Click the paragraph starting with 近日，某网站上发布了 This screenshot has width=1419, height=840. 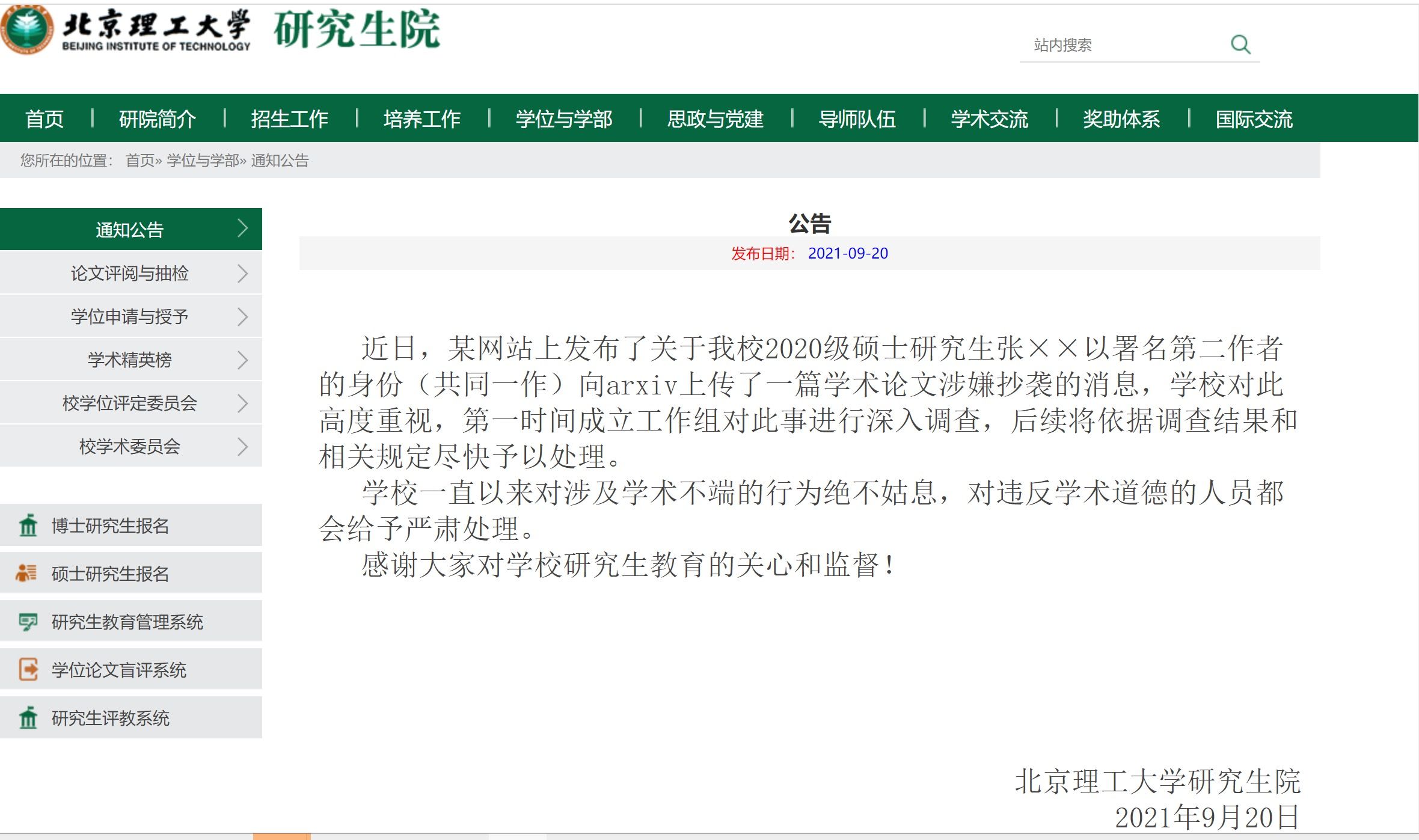[x=808, y=402]
